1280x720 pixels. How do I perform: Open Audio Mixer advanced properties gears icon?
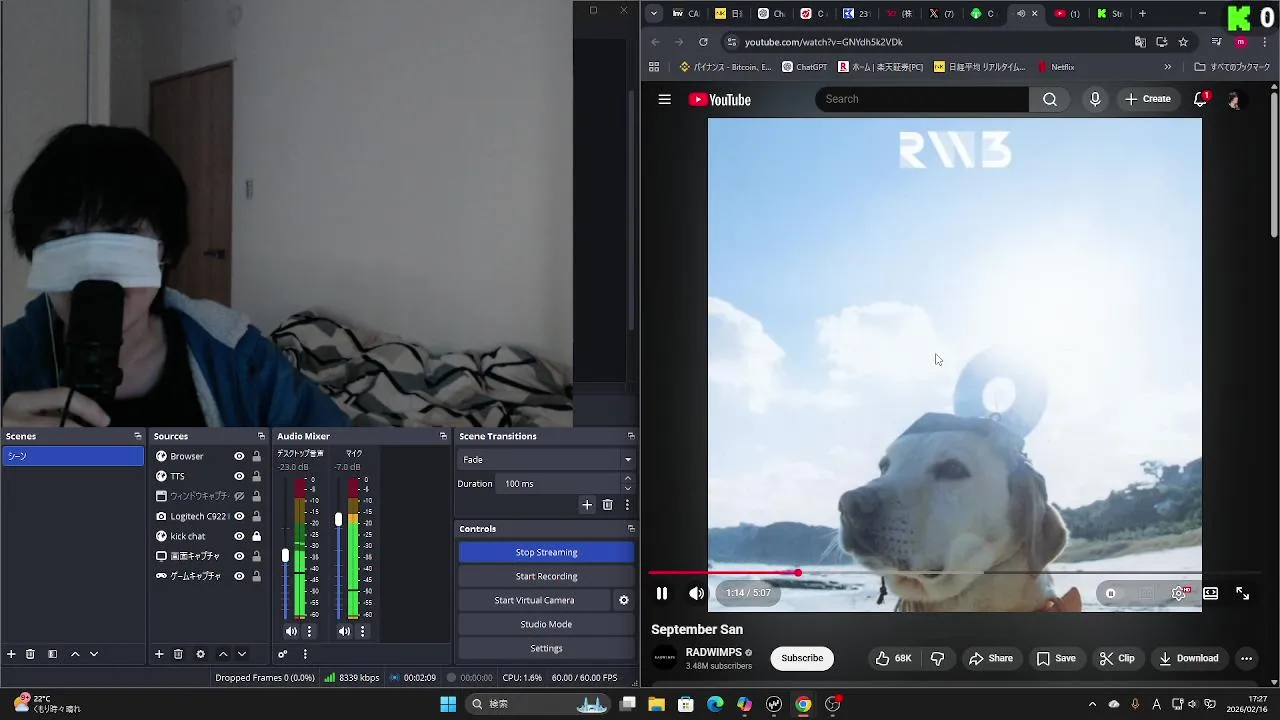[283, 654]
